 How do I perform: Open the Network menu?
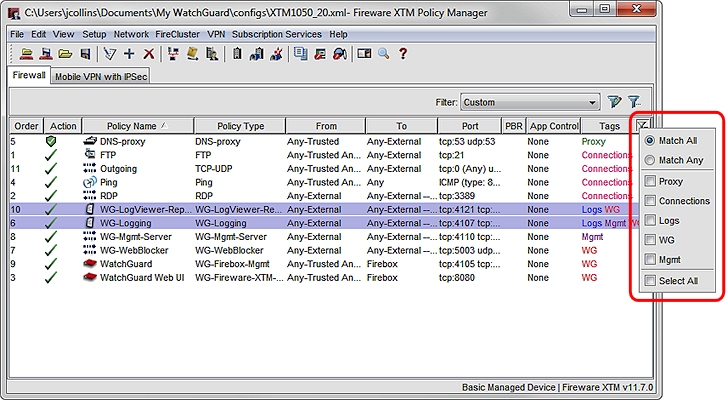tap(131, 34)
